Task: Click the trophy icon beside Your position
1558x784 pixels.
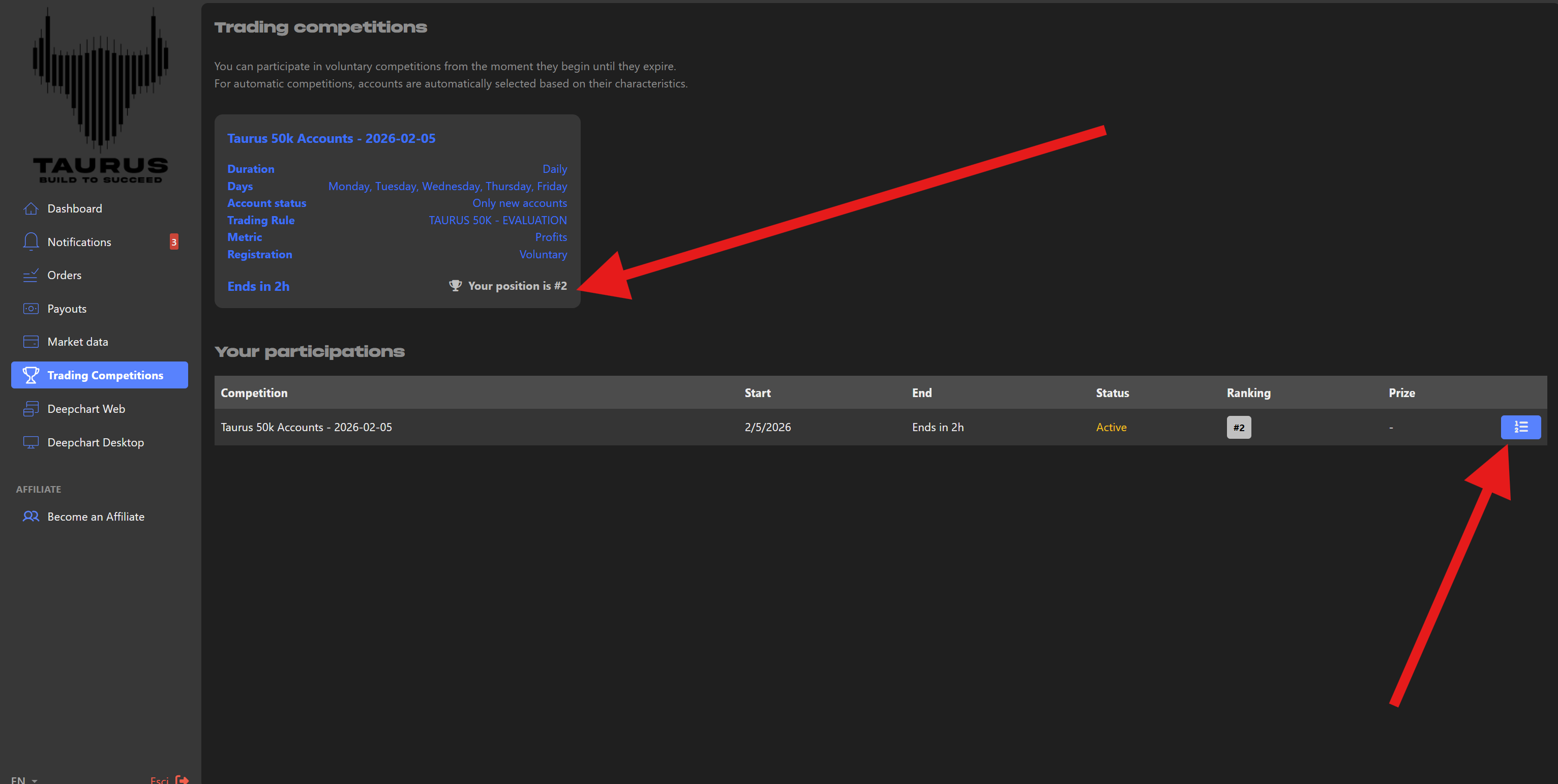Action: click(x=456, y=286)
